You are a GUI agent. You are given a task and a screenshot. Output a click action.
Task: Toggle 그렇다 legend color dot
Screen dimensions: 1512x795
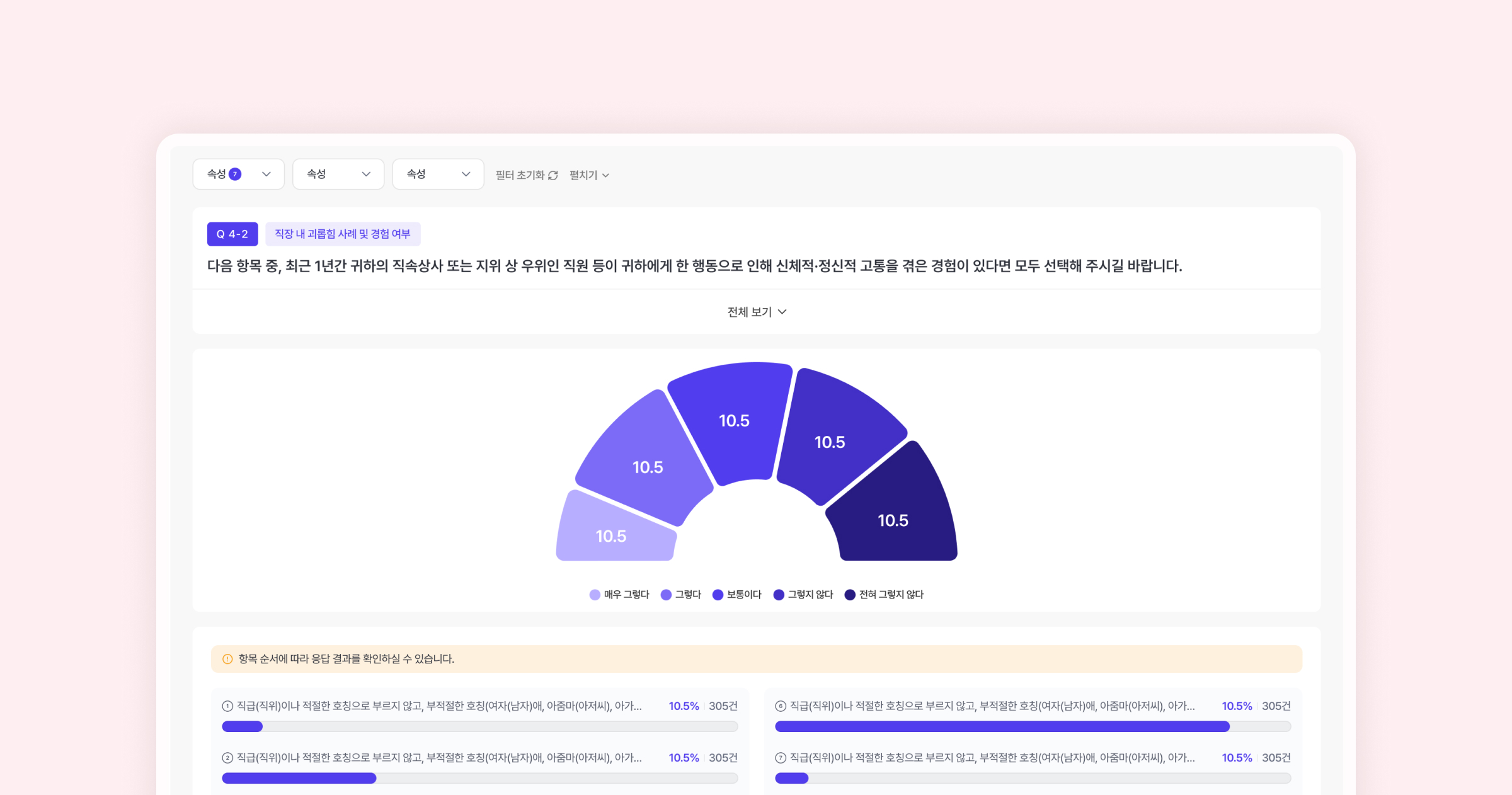tap(666, 595)
